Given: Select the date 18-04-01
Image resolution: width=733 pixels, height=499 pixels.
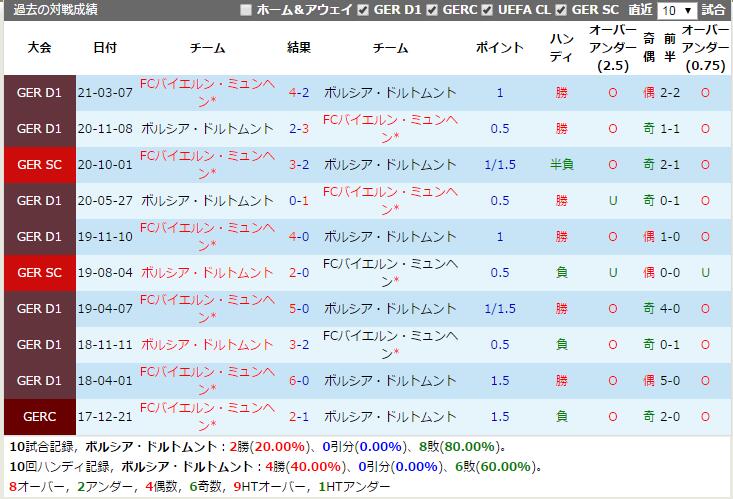Looking at the screenshot, I should 105,381.
